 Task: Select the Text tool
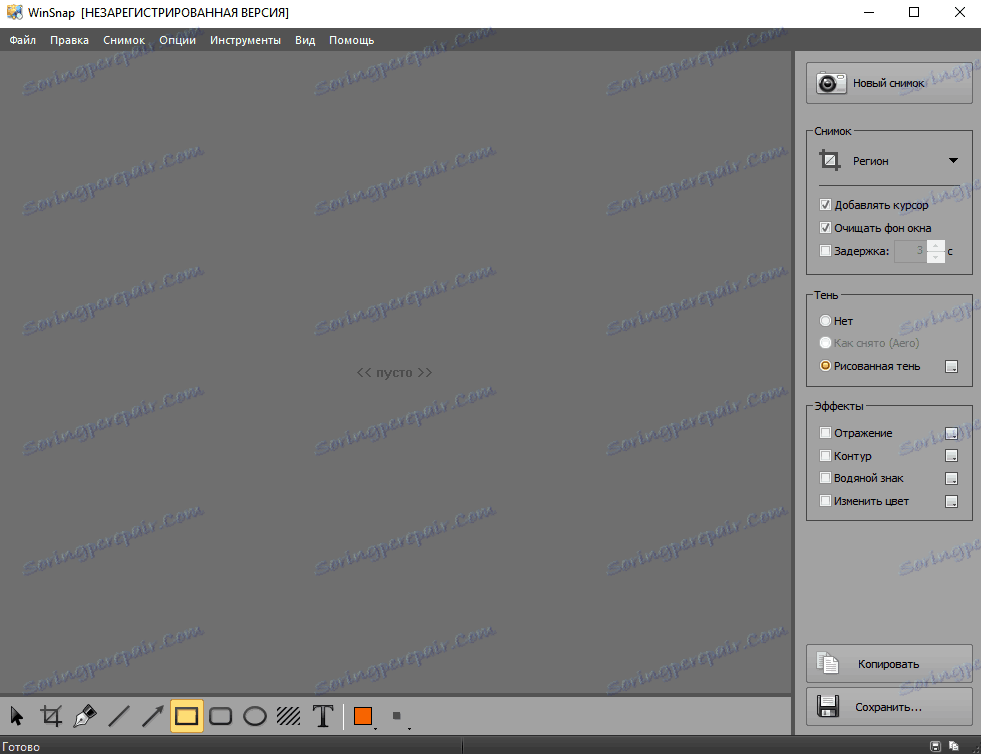tap(323, 716)
